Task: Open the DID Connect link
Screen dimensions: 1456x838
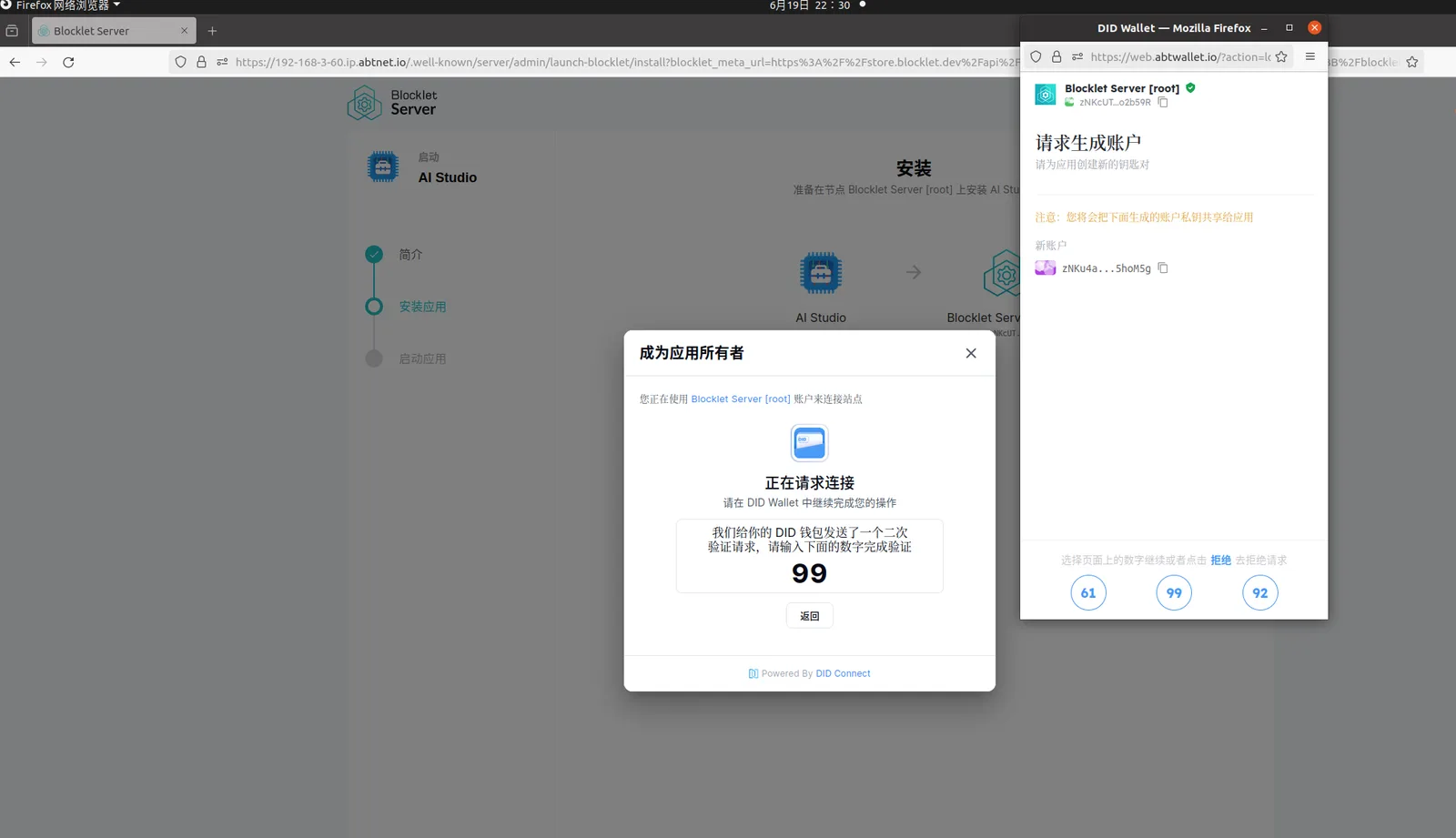Action: [x=843, y=673]
